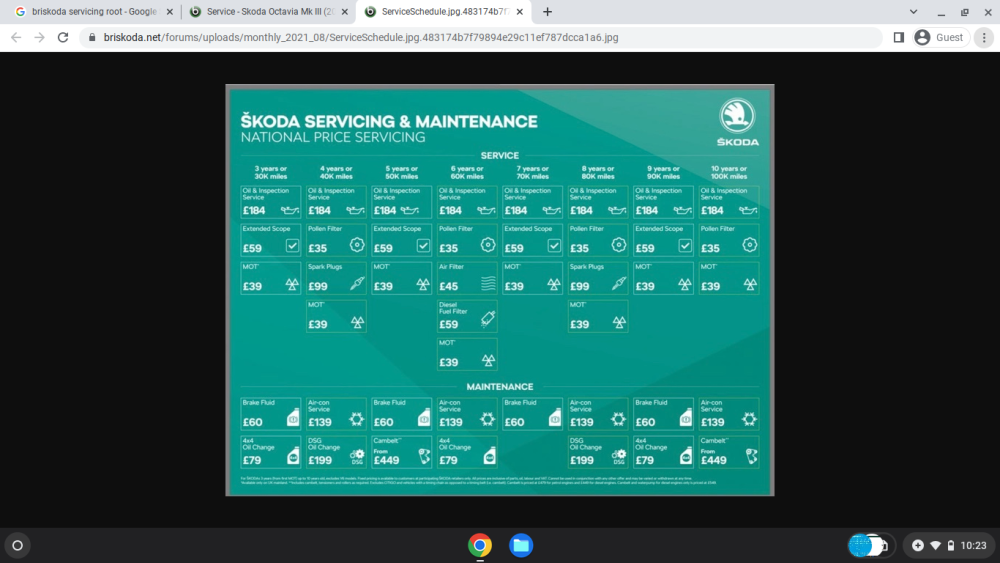This screenshot has width=1000, height=563.
Task: Click the fuel filter icon in Diesel Fuel Filter cell
Action: coord(488,318)
